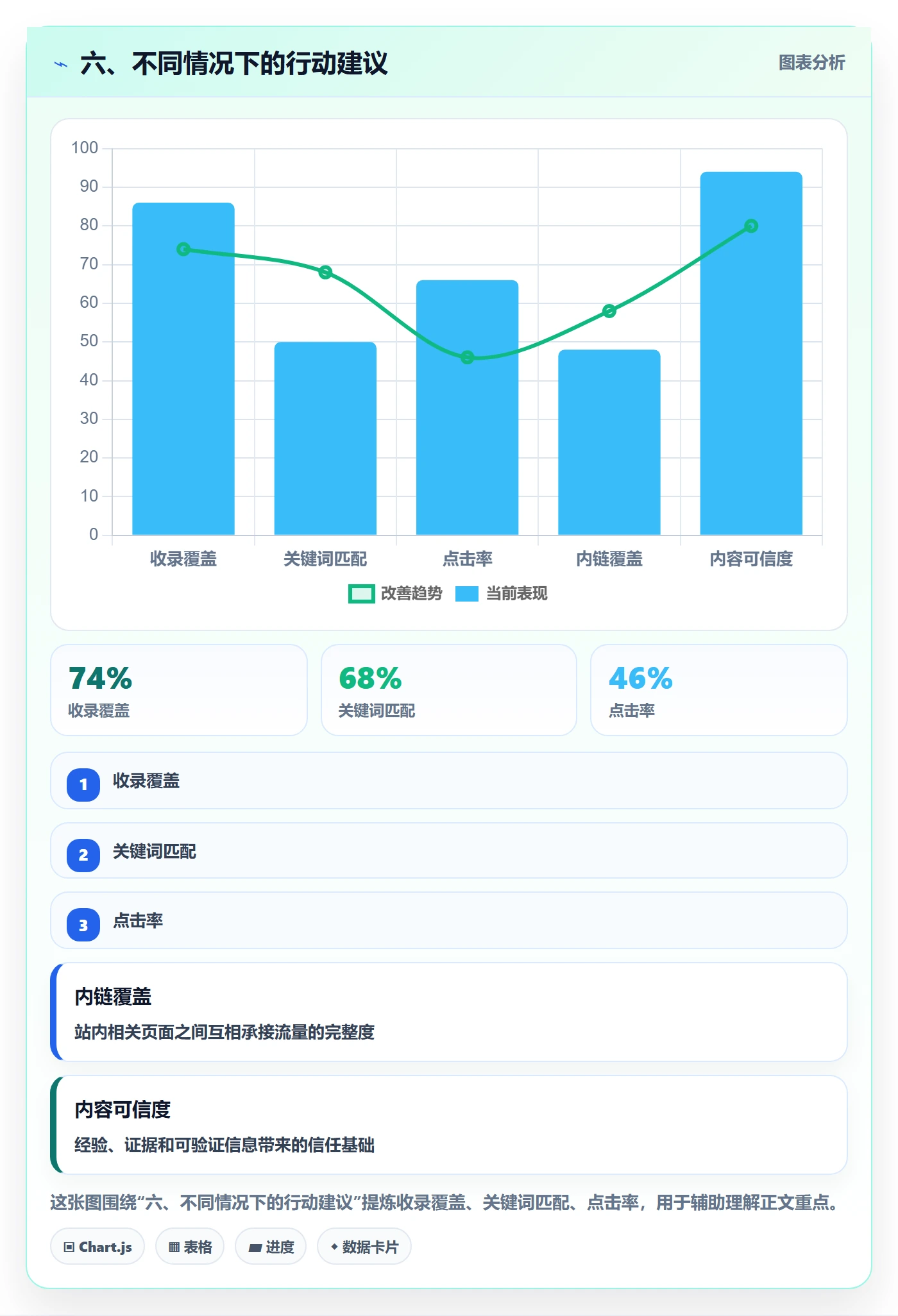Image resolution: width=898 pixels, height=1316 pixels.
Task: Select the Chart.js tag
Action: (97, 1247)
